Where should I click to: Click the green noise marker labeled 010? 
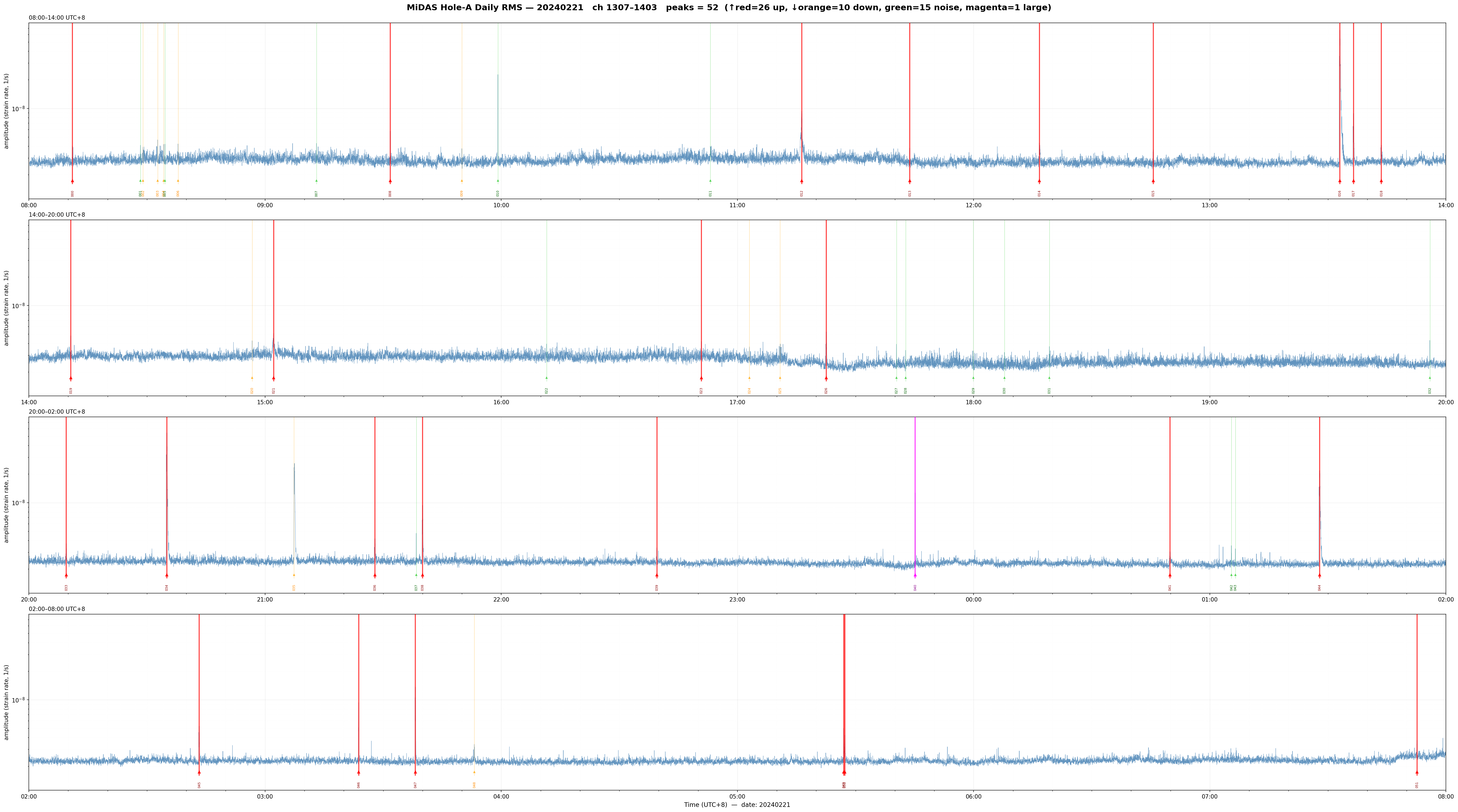point(498,181)
